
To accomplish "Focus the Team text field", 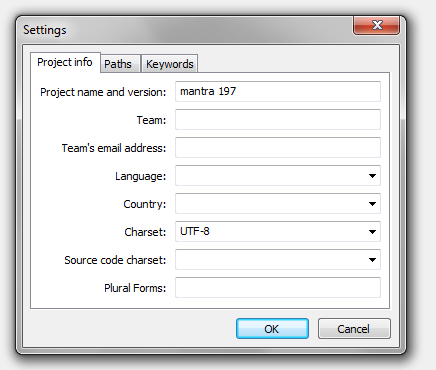I will [278, 119].
